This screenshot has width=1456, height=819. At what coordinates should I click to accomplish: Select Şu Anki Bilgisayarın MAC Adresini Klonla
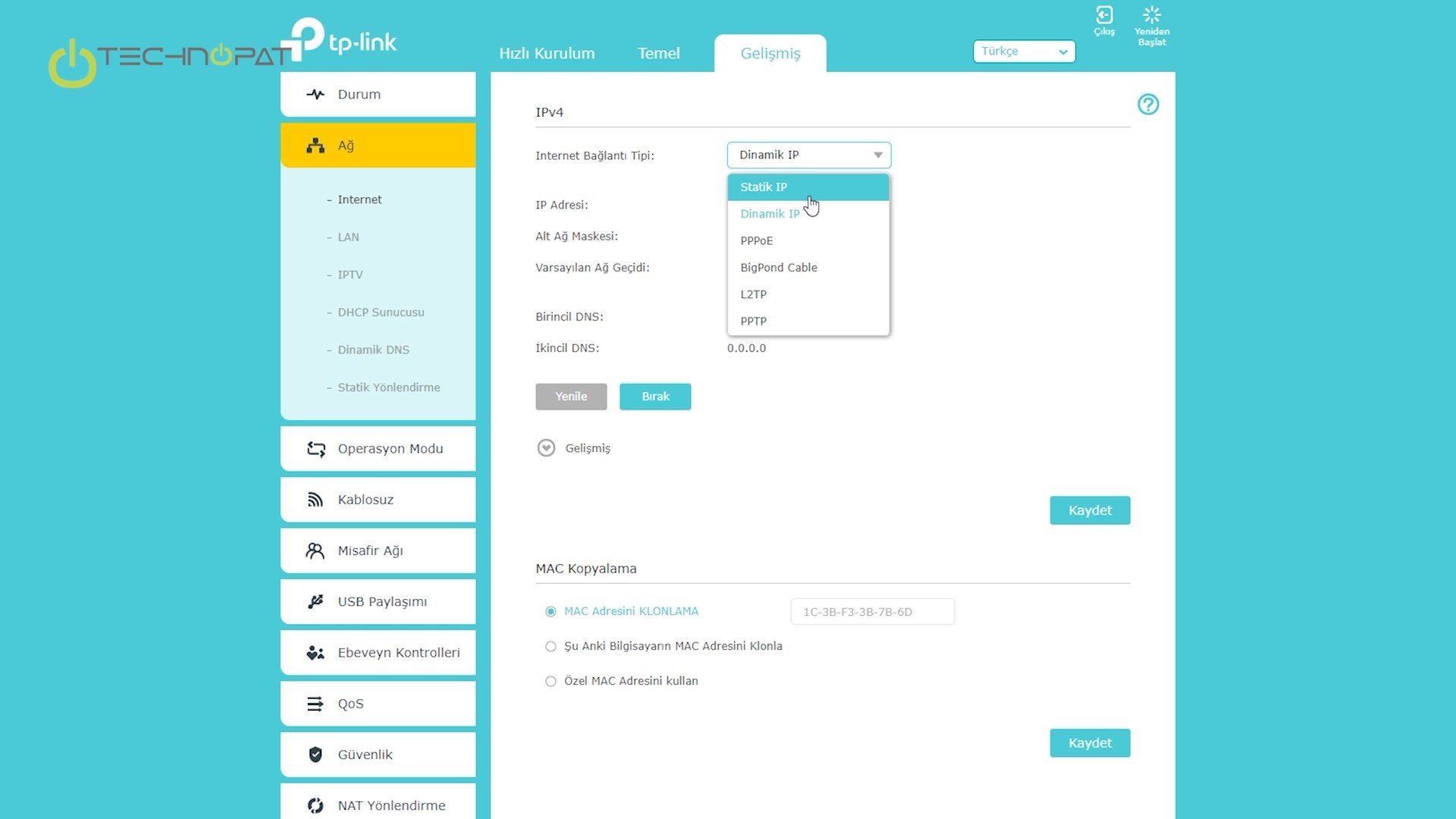[551, 646]
